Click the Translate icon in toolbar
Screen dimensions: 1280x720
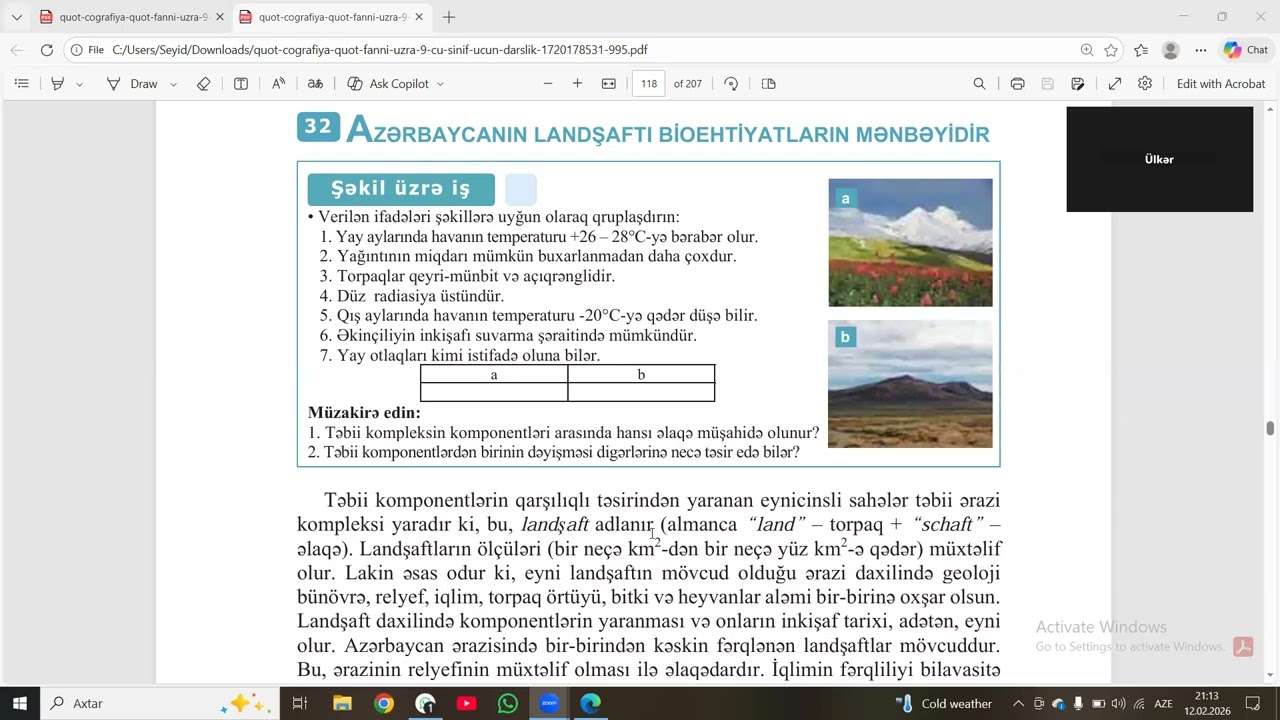pyautogui.click(x=315, y=84)
